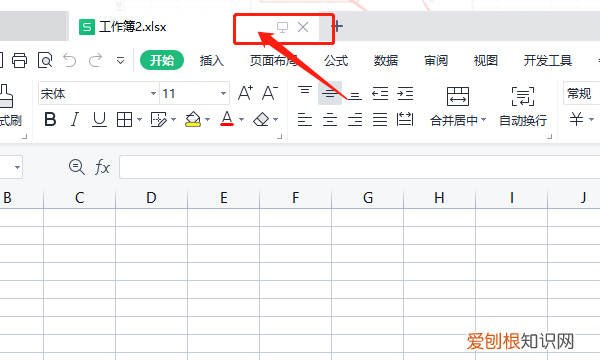
Task: Select column C header
Action: pos(79,198)
